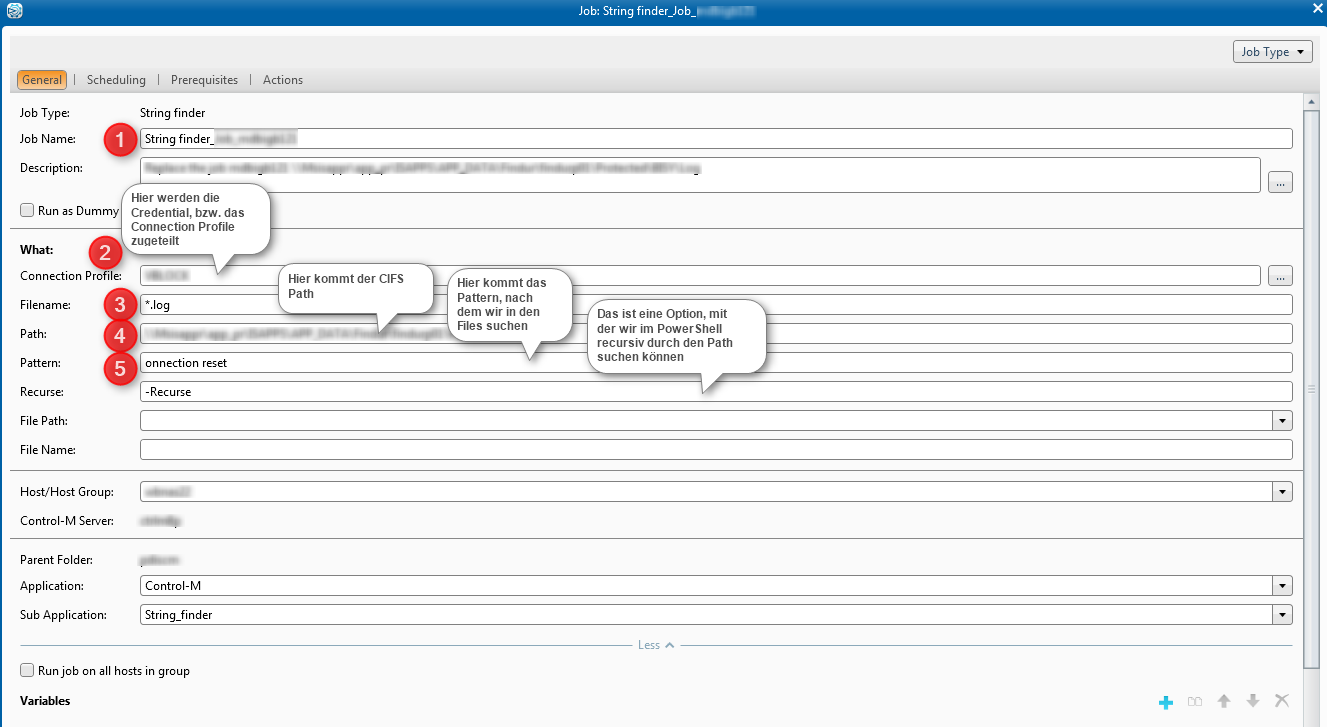Click the String finder job type value
1327x727 pixels.
[x=172, y=114]
